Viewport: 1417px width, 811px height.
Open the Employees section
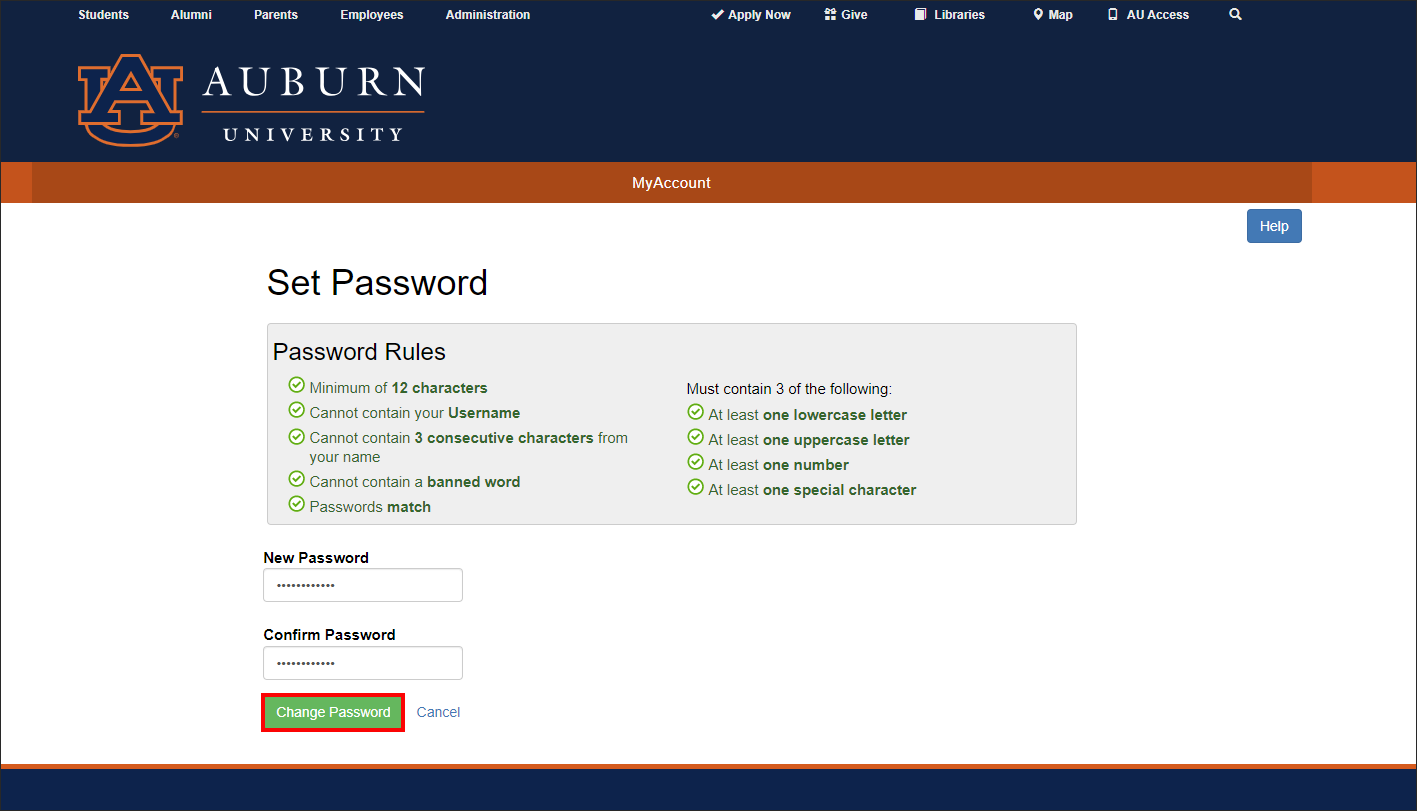coord(371,14)
